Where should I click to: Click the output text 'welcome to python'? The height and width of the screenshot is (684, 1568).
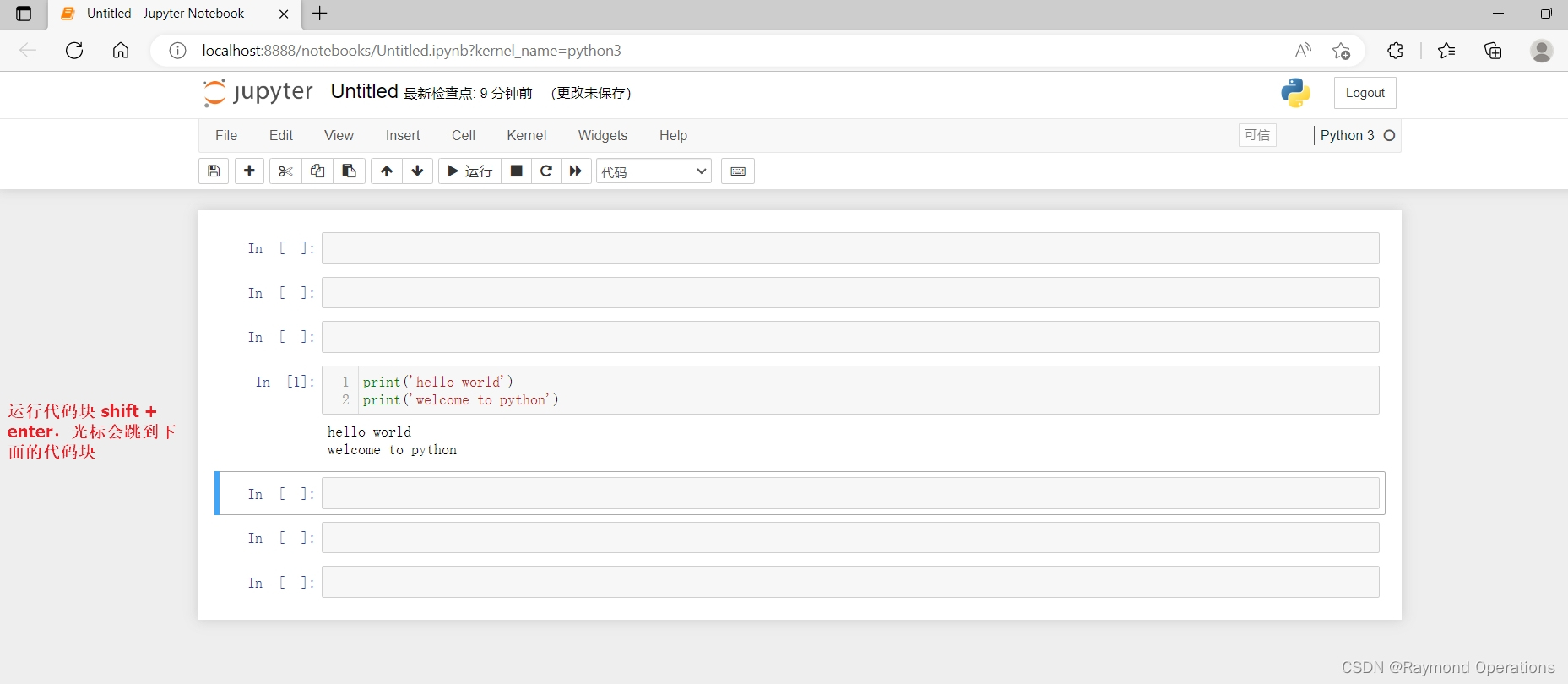click(392, 450)
